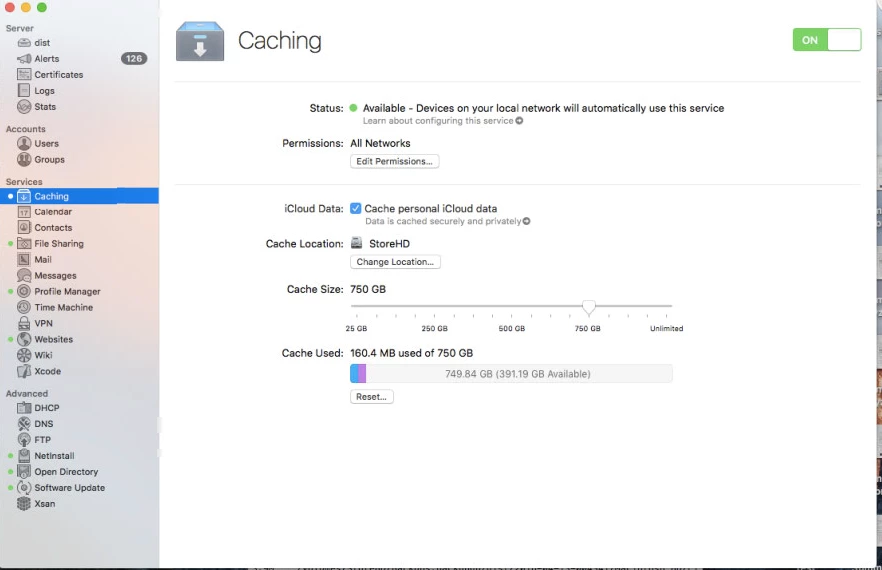Open the FTP icon
Image resolution: width=882 pixels, height=570 pixels.
(x=24, y=439)
